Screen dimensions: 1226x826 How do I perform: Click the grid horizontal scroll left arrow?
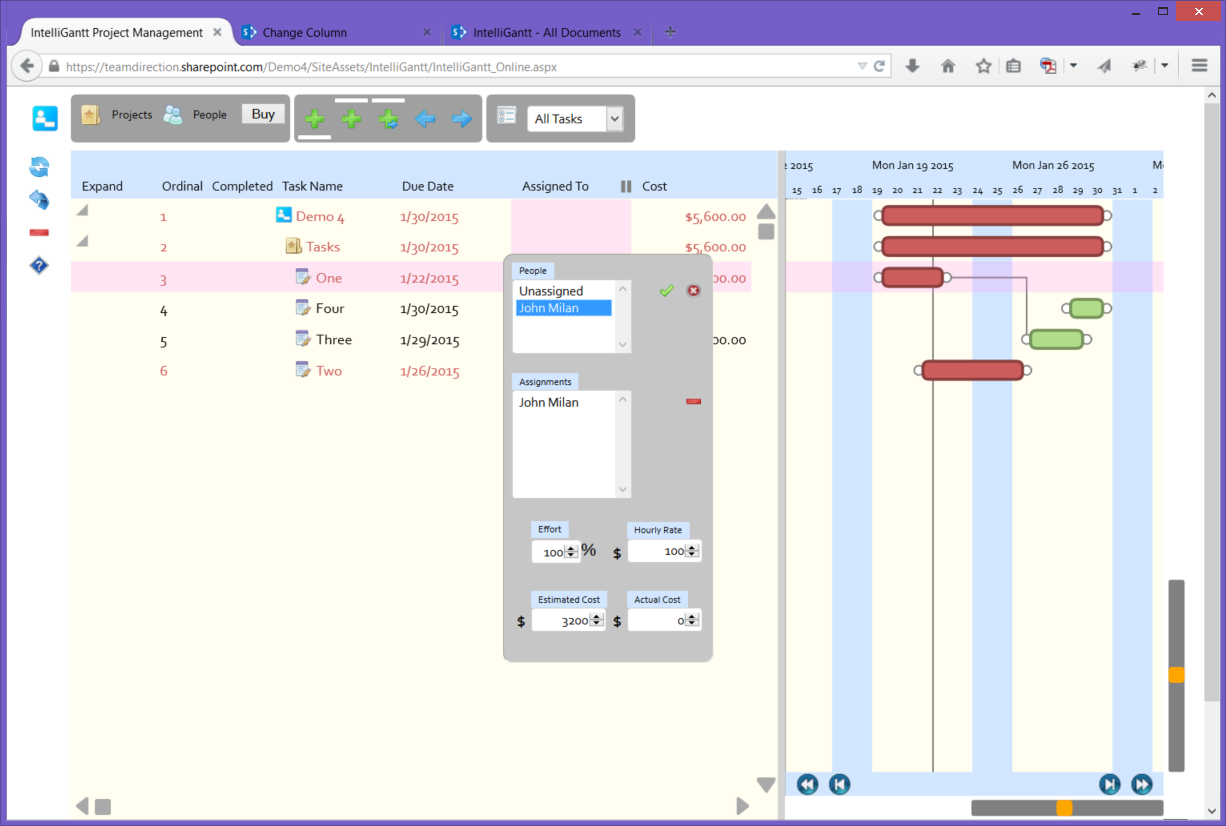click(82, 806)
